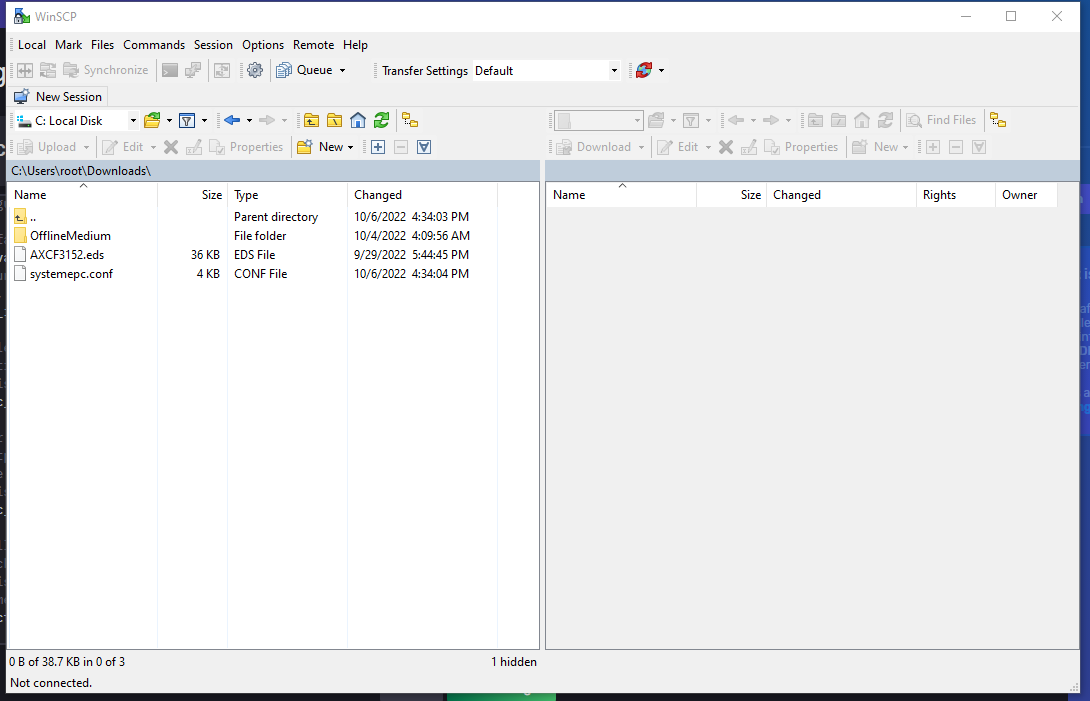Click the local New button
The width and height of the screenshot is (1090, 701).
click(320, 147)
